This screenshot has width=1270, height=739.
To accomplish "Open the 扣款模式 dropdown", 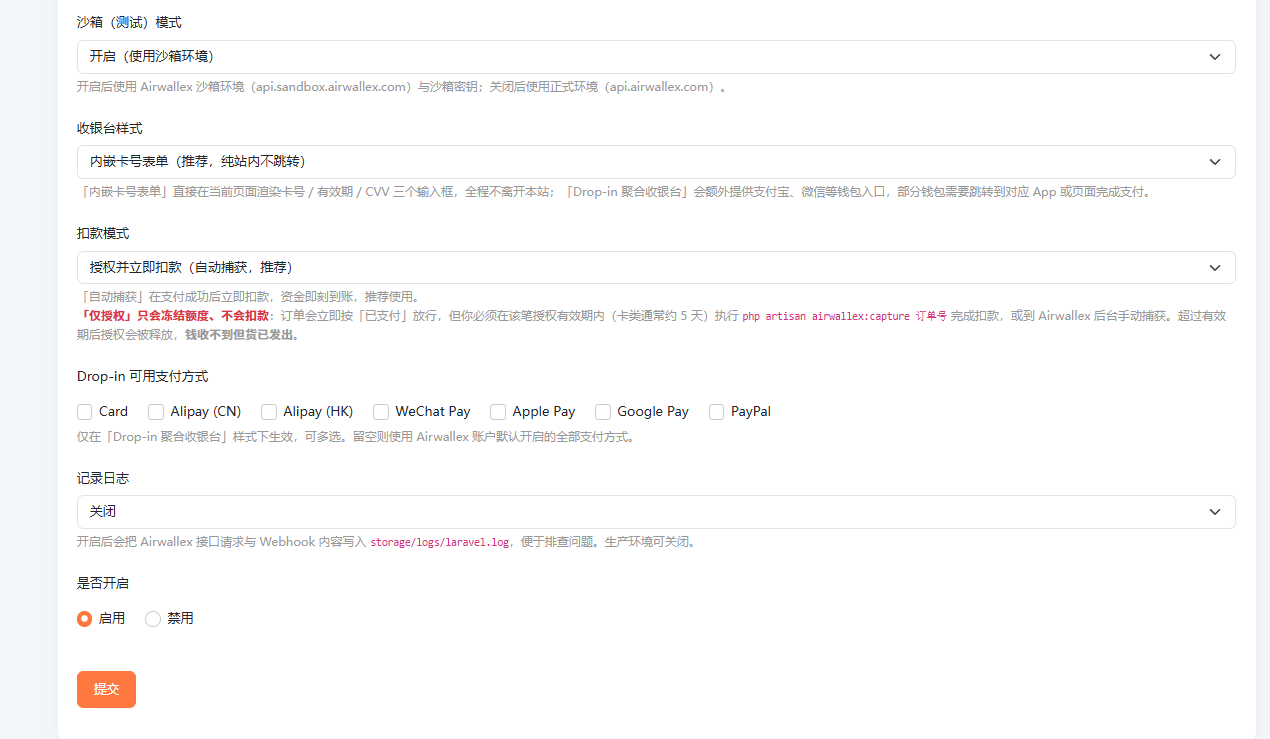I will [656, 268].
